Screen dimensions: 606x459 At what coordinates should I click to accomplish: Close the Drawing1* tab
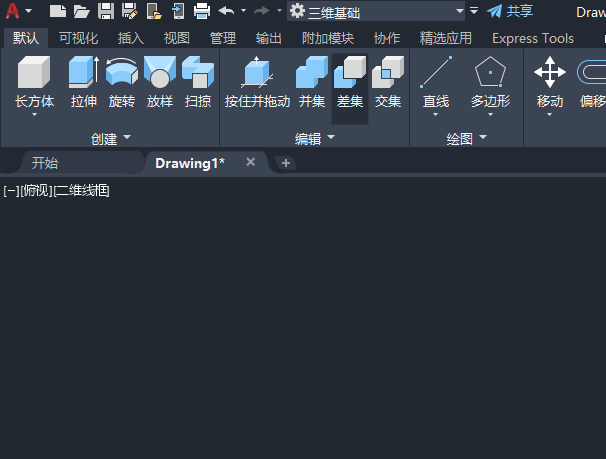tap(251, 162)
